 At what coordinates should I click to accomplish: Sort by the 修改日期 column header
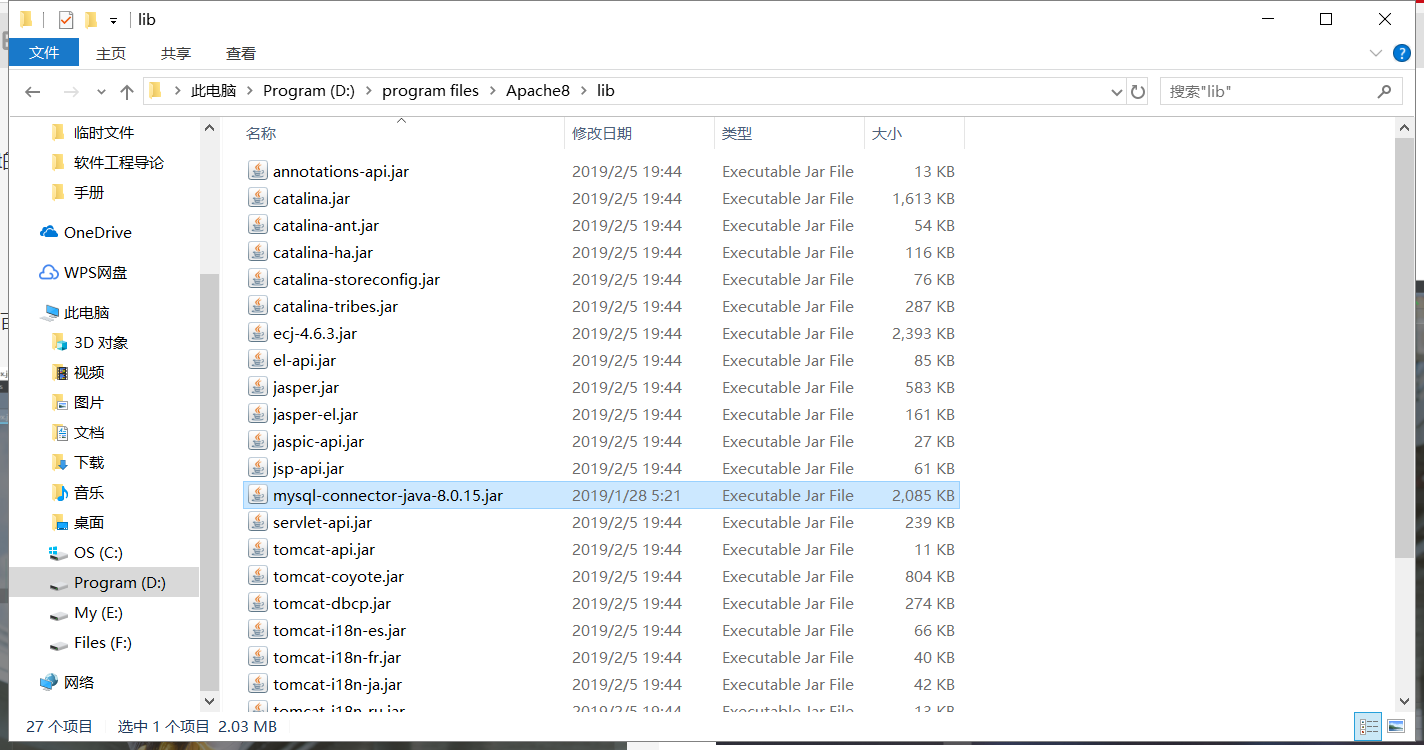(640, 133)
